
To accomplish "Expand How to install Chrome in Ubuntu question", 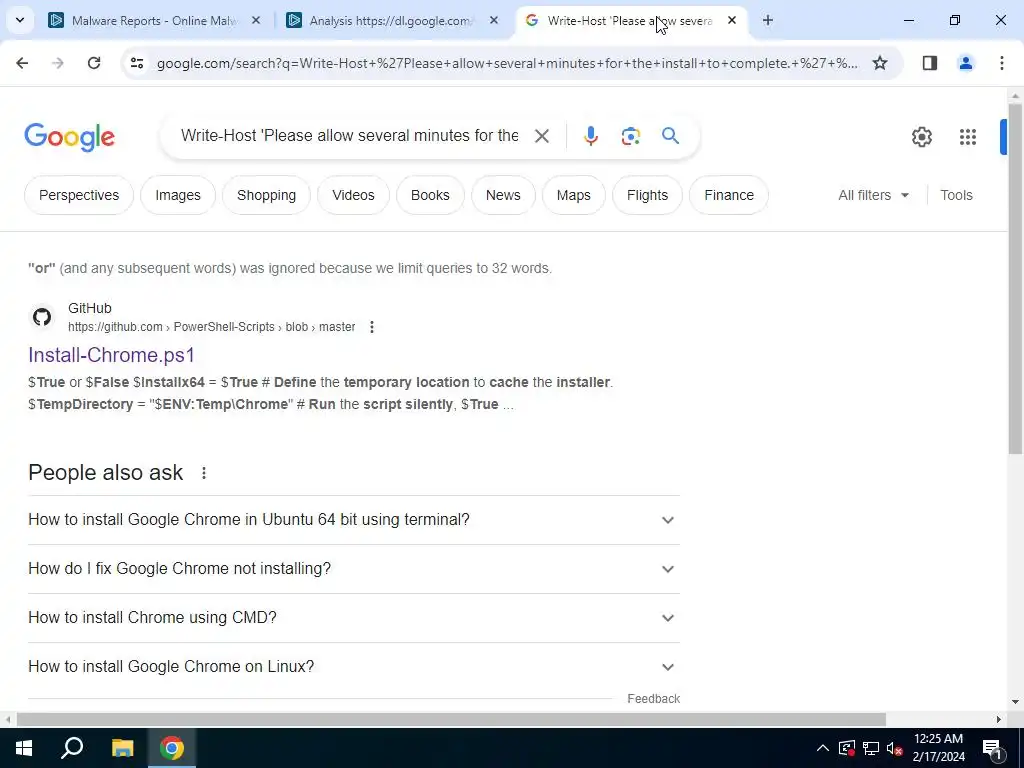I will (354, 520).
